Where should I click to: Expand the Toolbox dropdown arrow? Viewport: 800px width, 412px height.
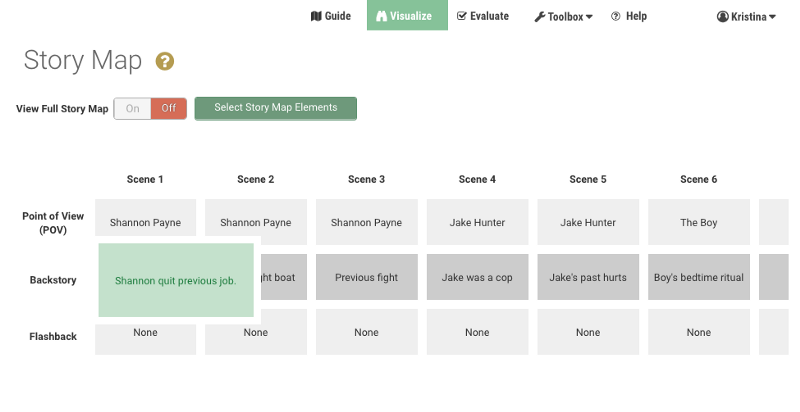click(589, 17)
